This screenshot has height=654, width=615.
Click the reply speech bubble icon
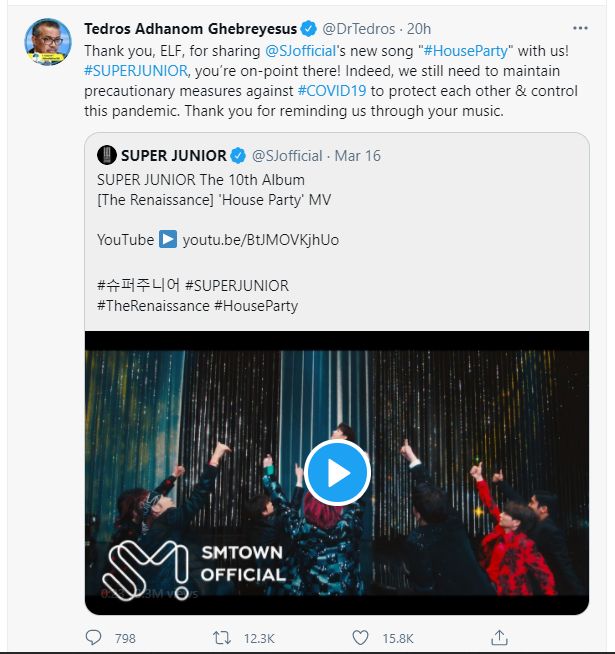coord(94,637)
